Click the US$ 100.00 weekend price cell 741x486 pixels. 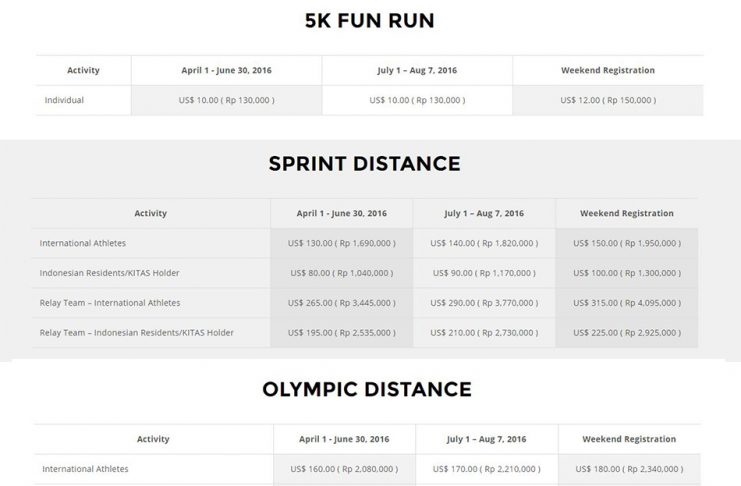(627, 273)
